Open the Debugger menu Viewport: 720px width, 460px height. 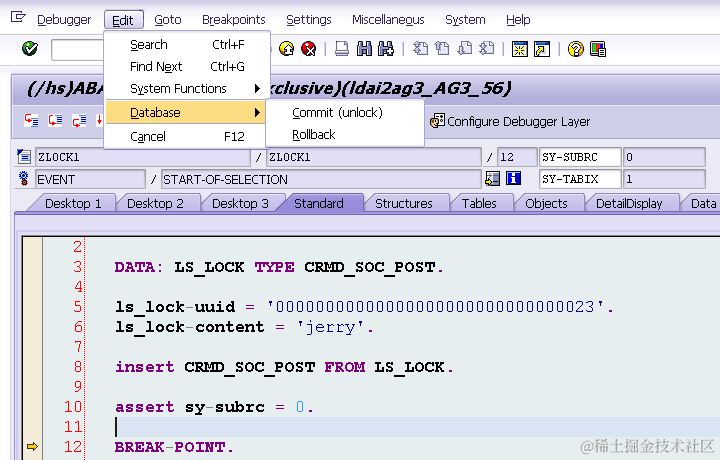(64, 20)
